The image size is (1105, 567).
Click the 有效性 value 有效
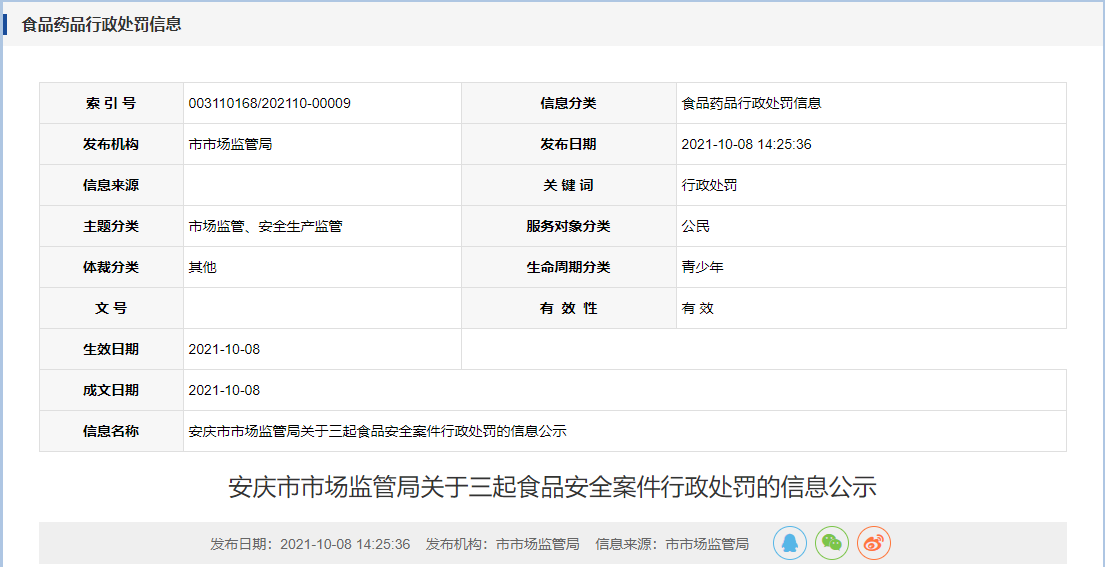tap(698, 308)
